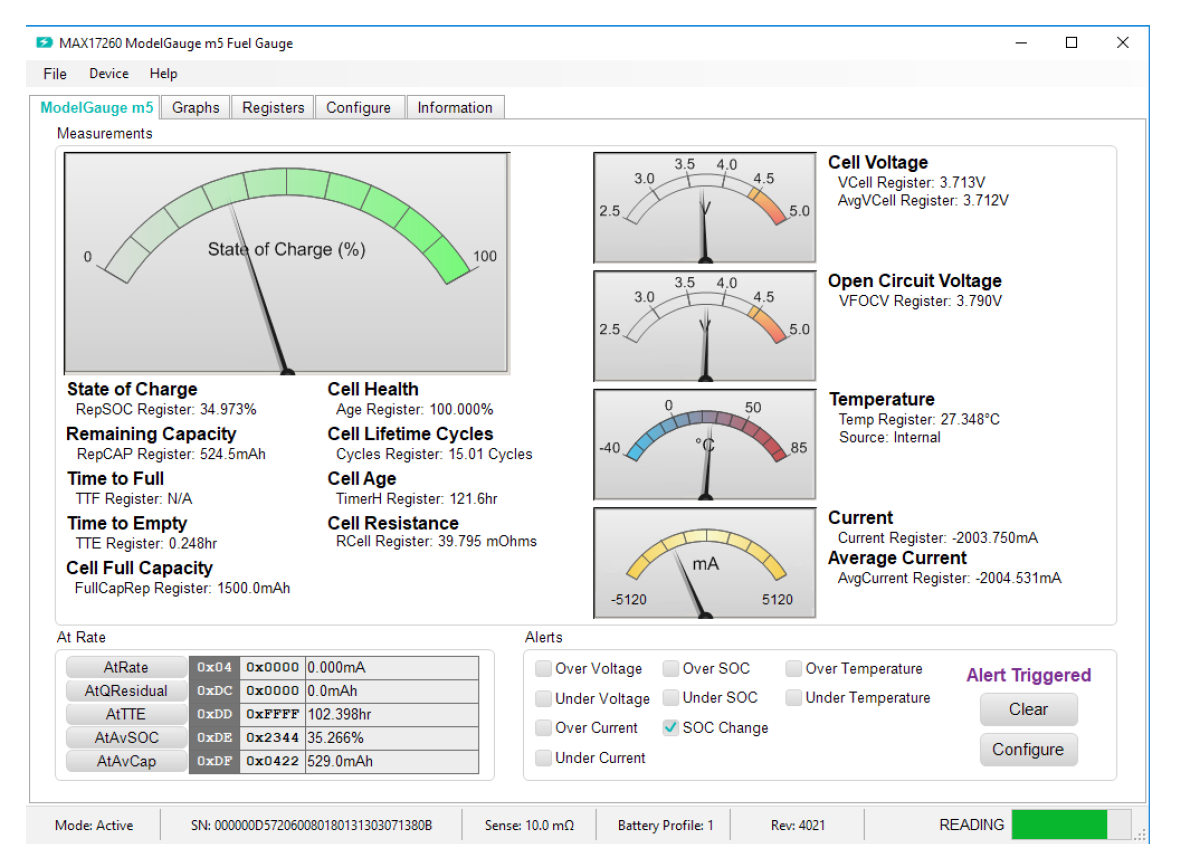1177x864 pixels.
Task: Switch to the Graphs tab
Action: (195, 107)
